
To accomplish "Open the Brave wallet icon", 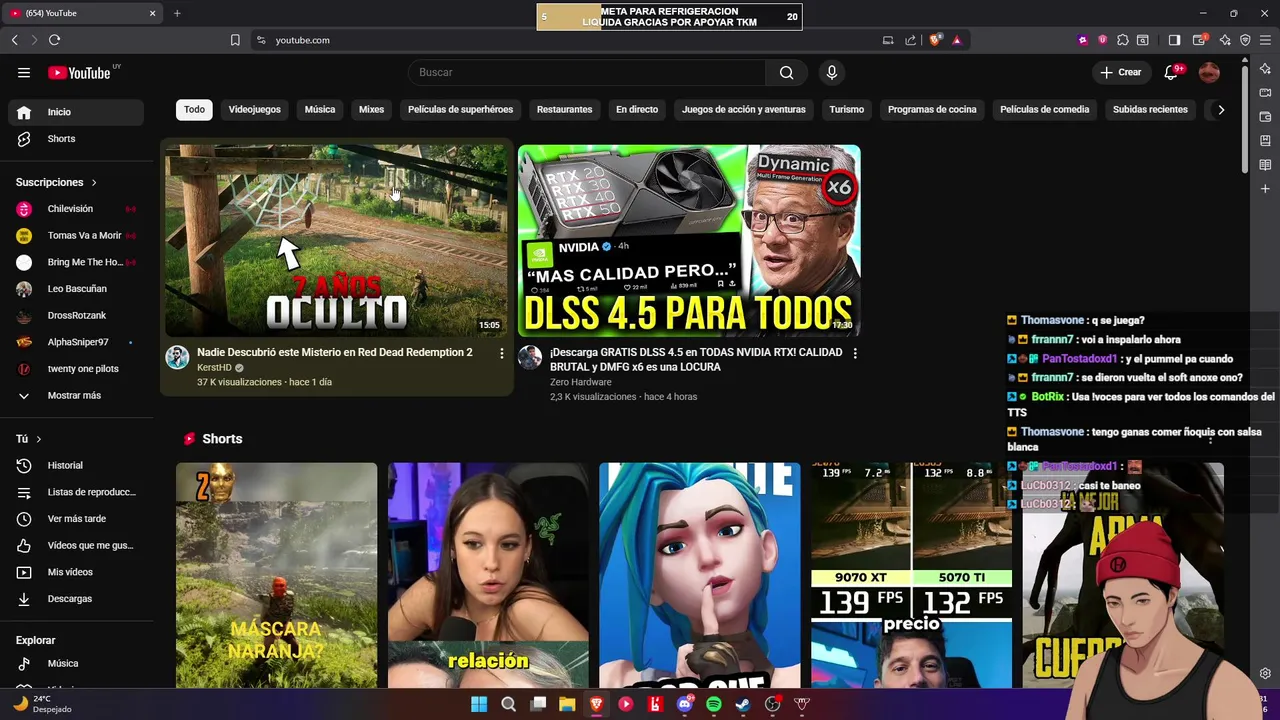I will coord(1199,40).
